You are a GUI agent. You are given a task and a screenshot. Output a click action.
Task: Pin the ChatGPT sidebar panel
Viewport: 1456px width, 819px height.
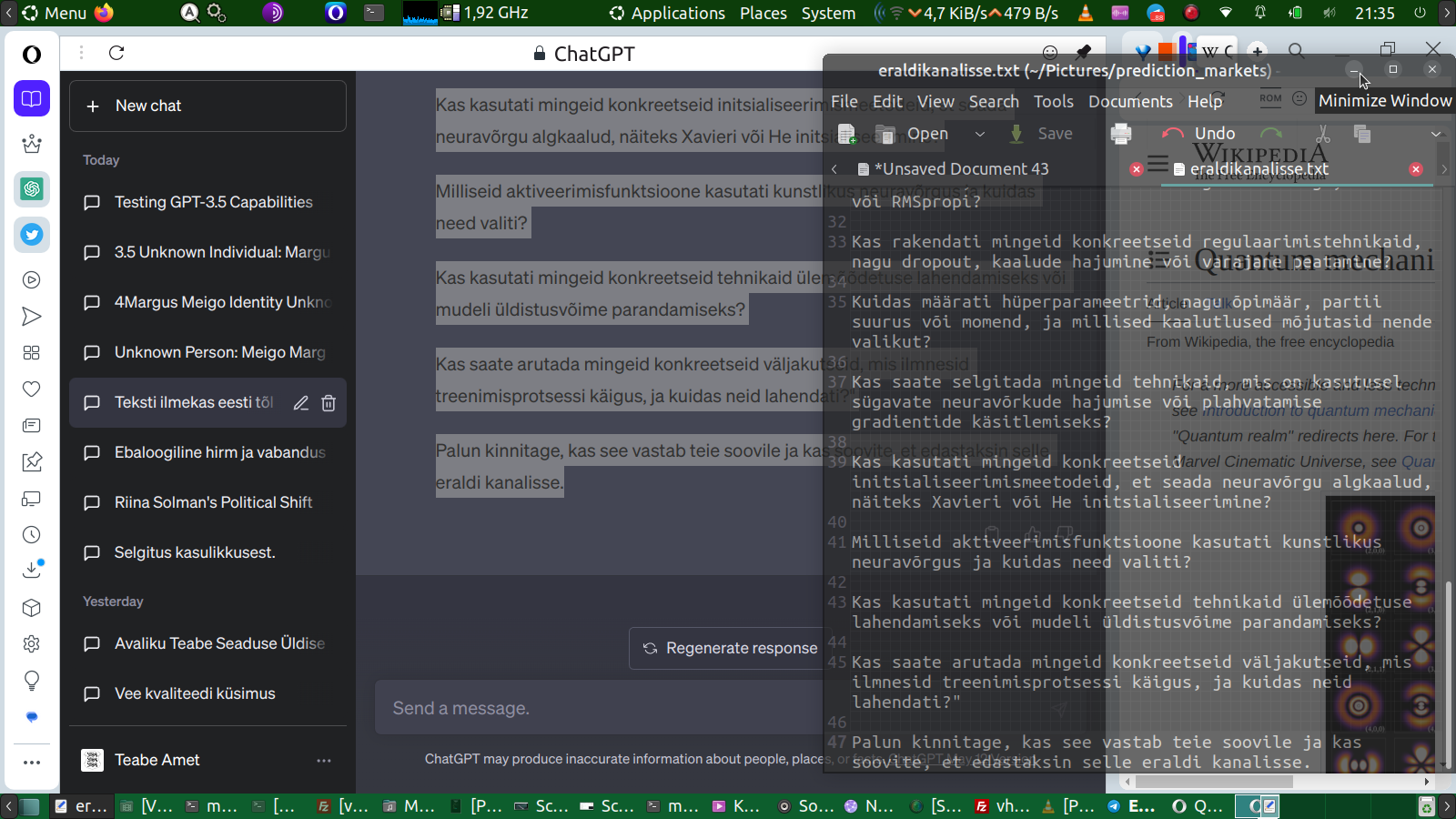point(1083,53)
